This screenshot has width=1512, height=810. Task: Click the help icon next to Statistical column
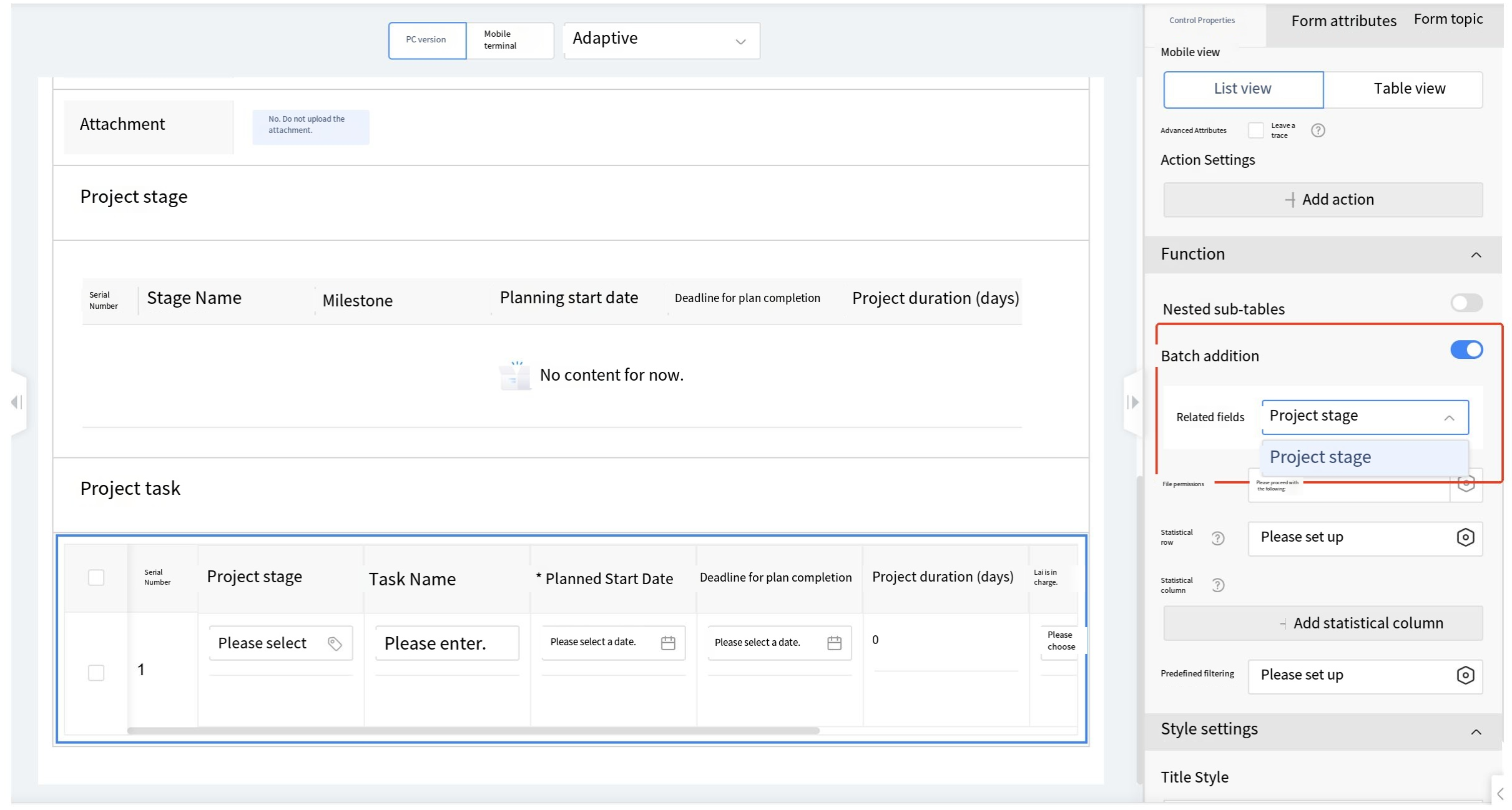click(x=1217, y=585)
